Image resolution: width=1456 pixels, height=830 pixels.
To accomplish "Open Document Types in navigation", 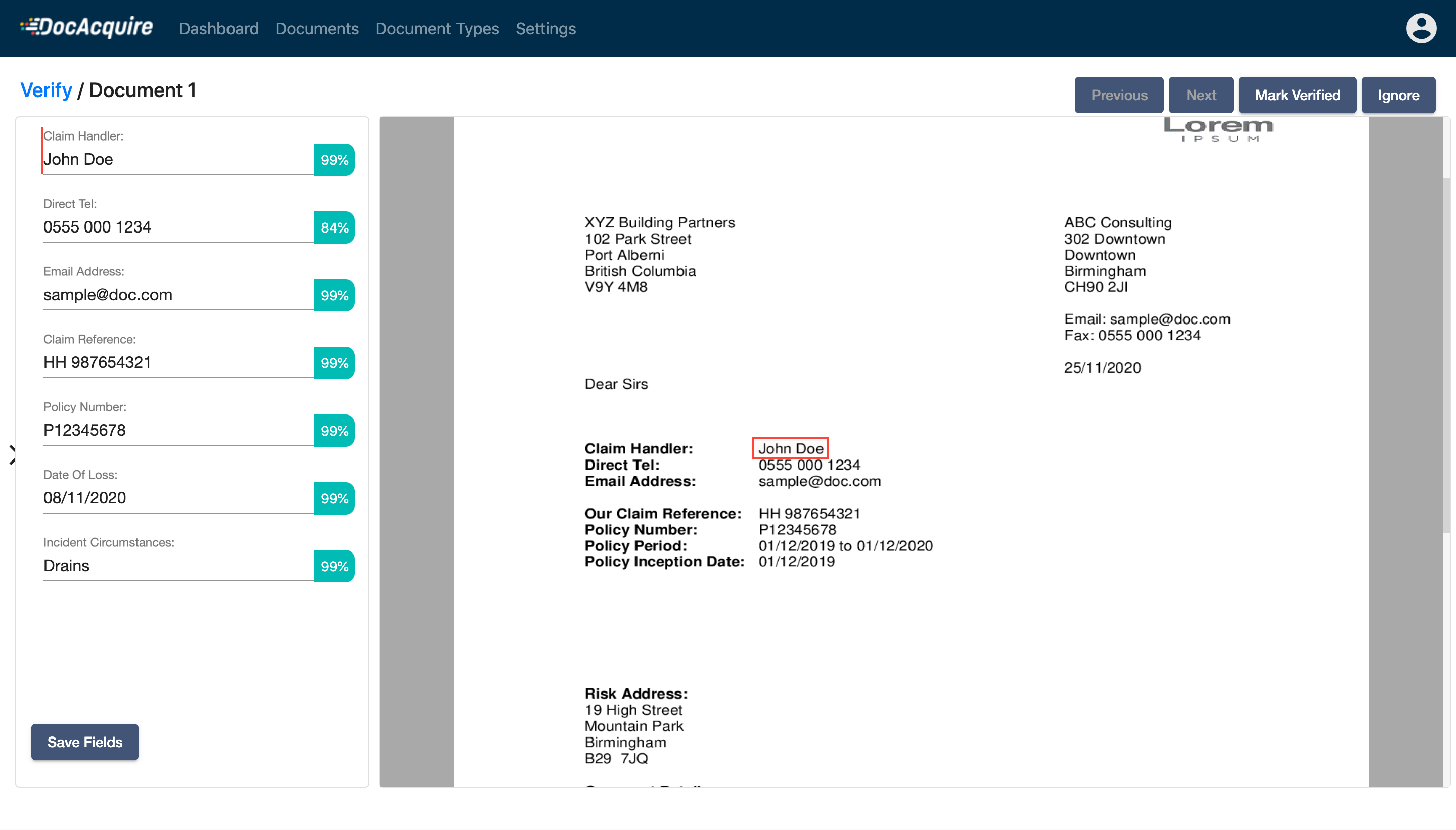I will tap(437, 28).
